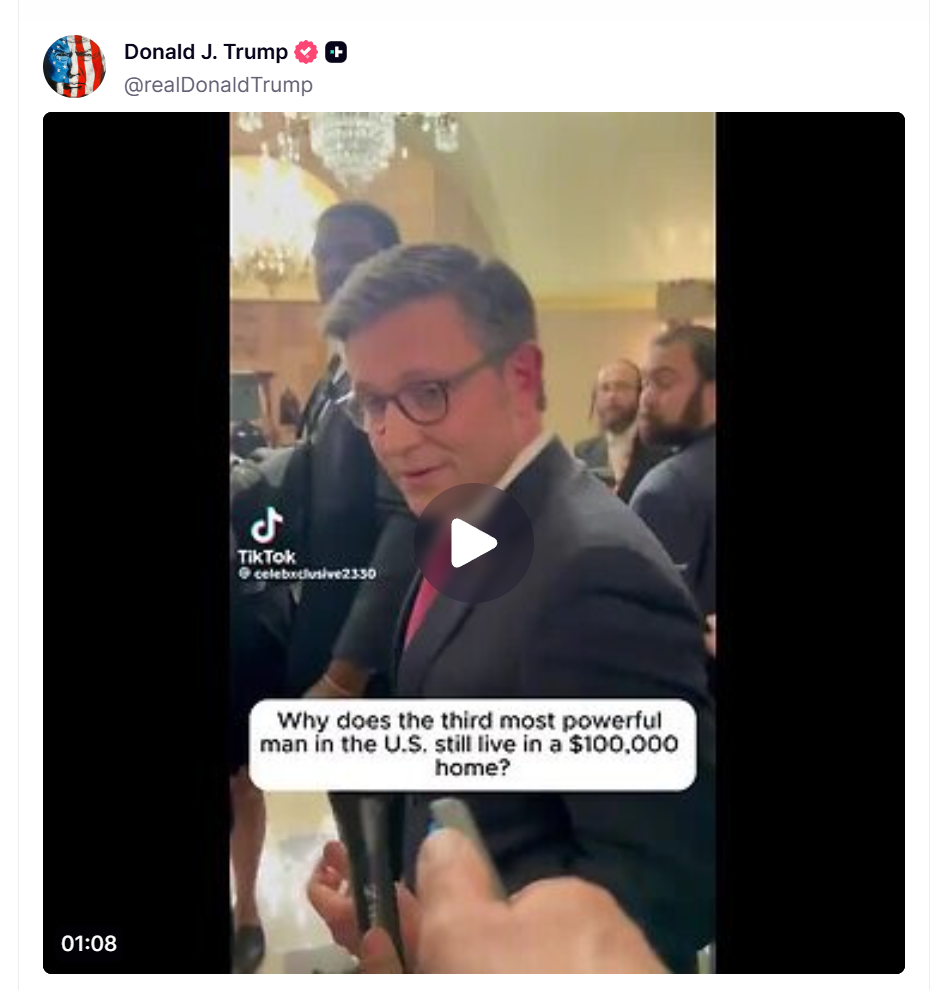The height and width of the screenshot is (990, 945).
Task: Click the left black letterbox area of video
Action: (136, 543)
